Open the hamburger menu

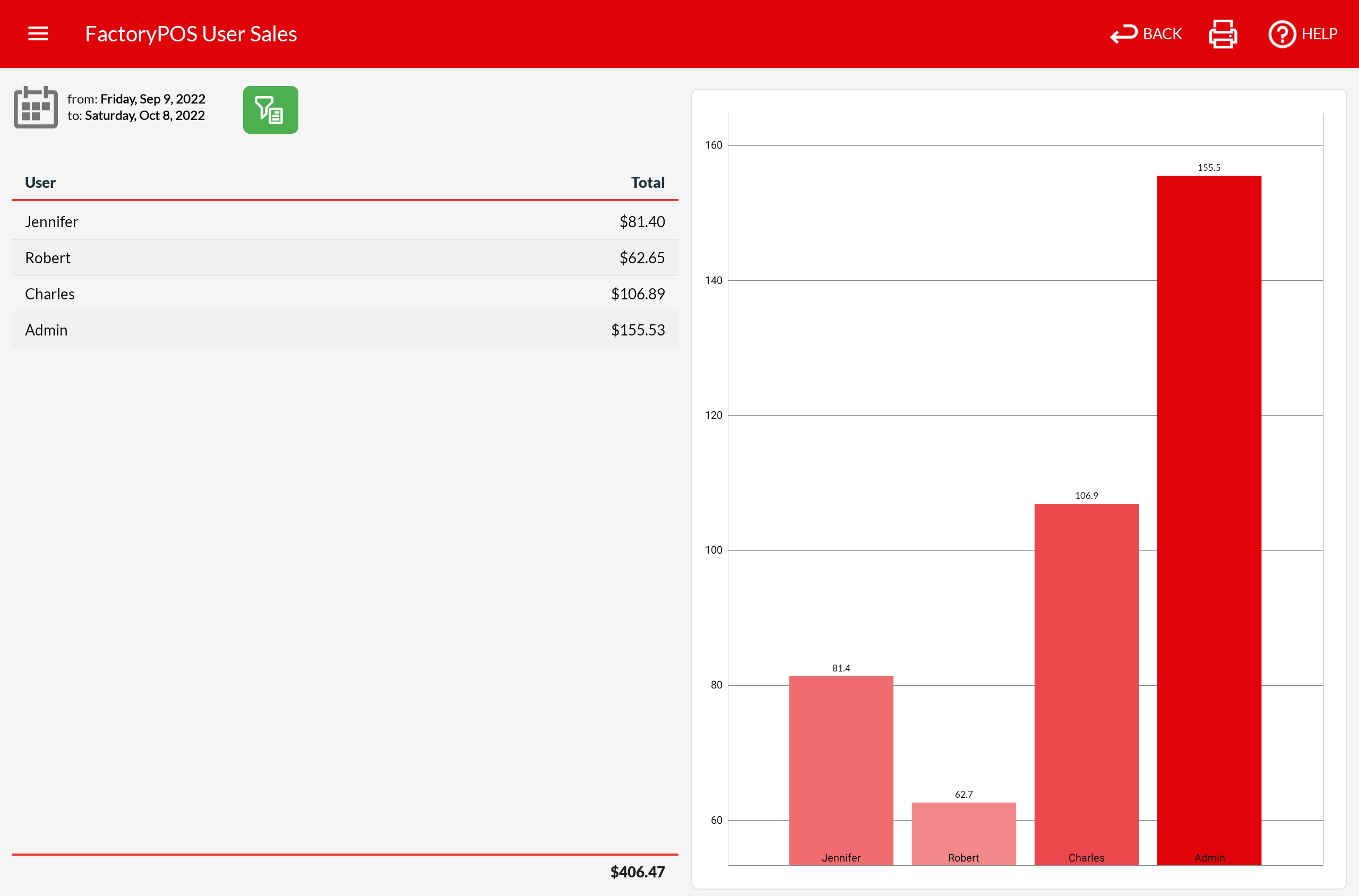38,34
